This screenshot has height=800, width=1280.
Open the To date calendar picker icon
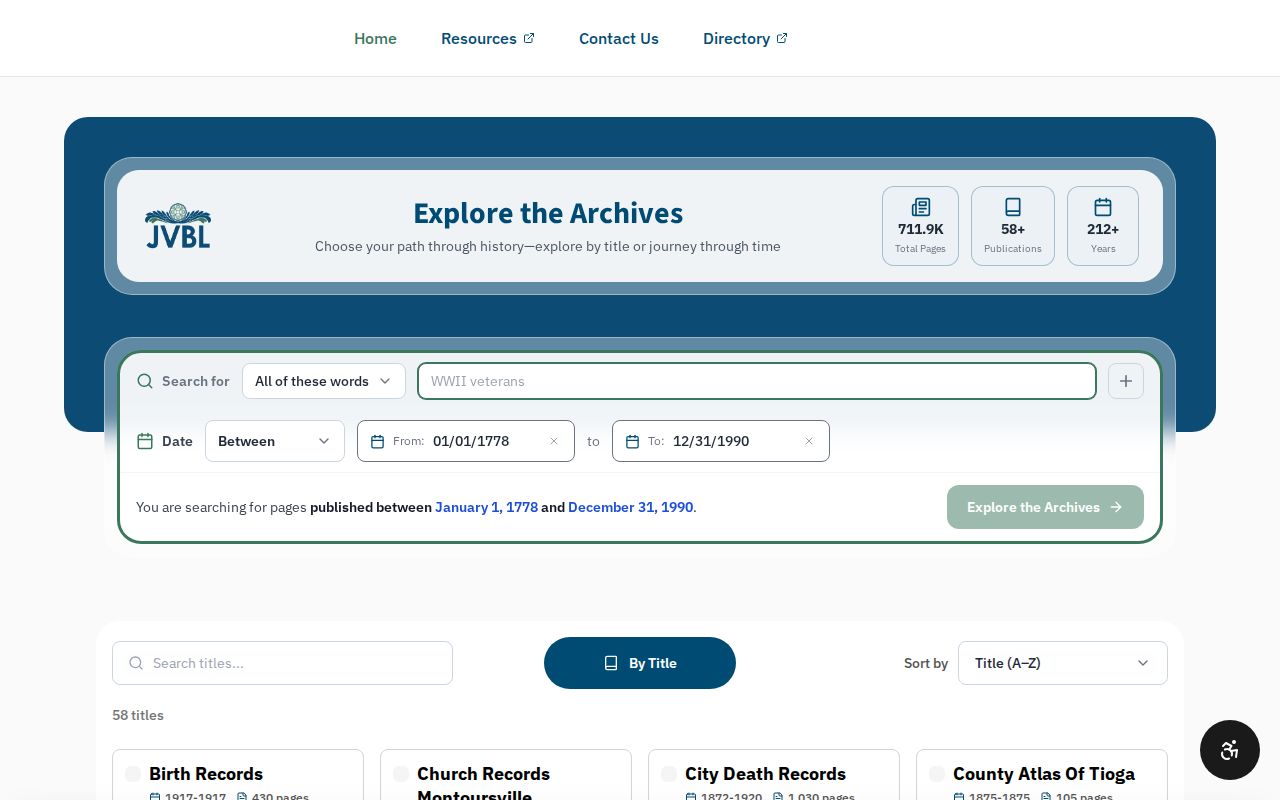coord(632,441)
